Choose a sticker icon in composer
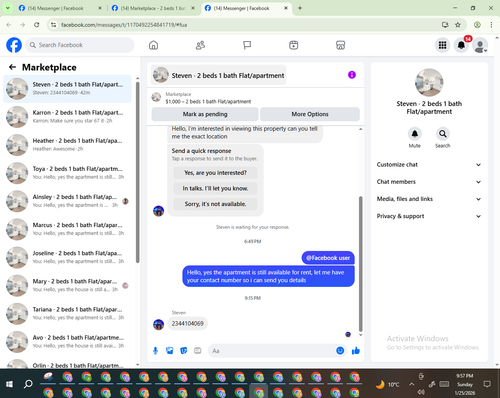Viewport: 500px width, 398px height. (x=184, y=351)
